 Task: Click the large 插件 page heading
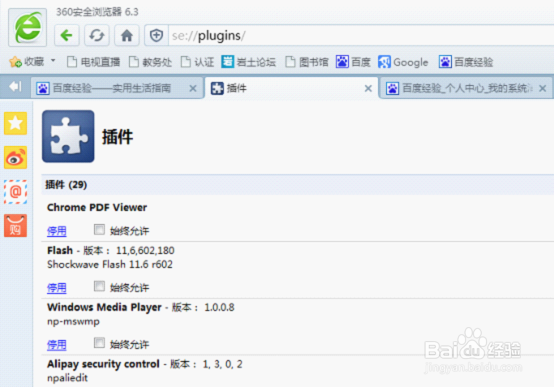coord(117,137)
